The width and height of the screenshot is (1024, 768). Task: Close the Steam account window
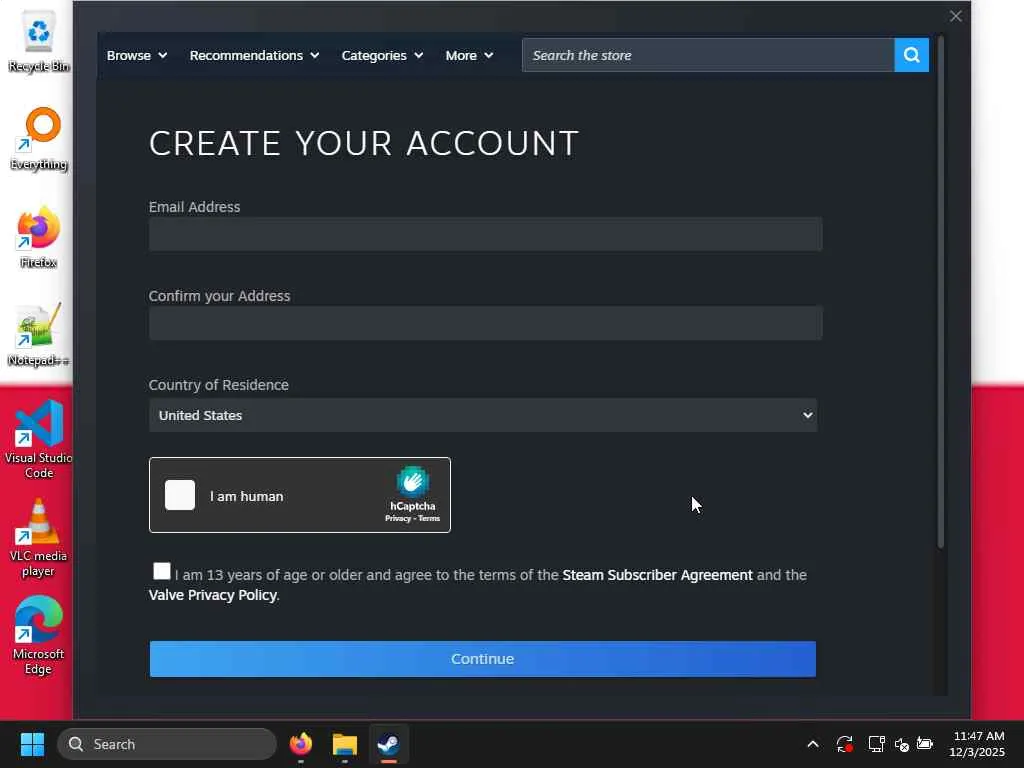955,16
